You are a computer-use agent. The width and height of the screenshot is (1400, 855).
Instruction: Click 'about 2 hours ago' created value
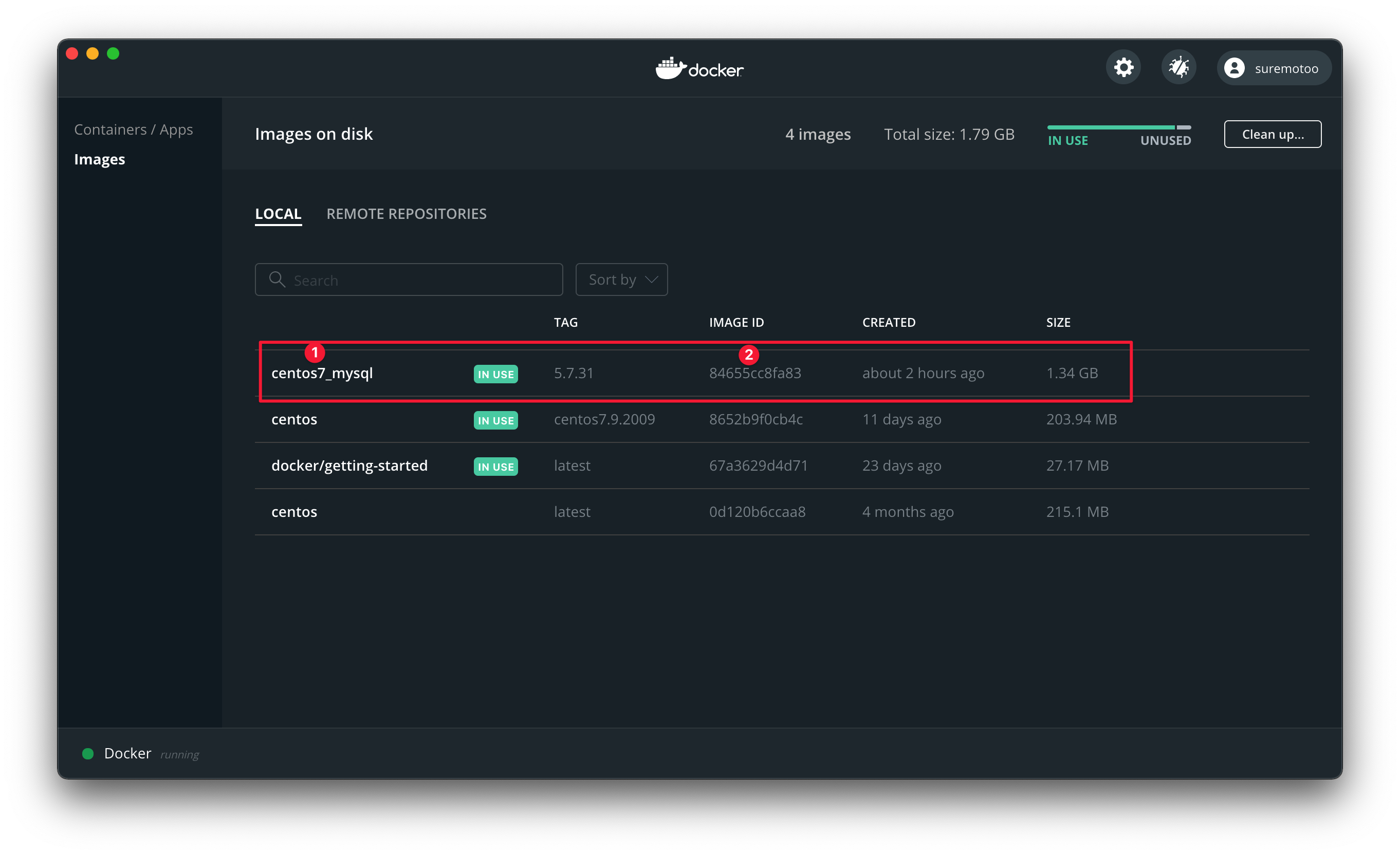click(923, 373)
